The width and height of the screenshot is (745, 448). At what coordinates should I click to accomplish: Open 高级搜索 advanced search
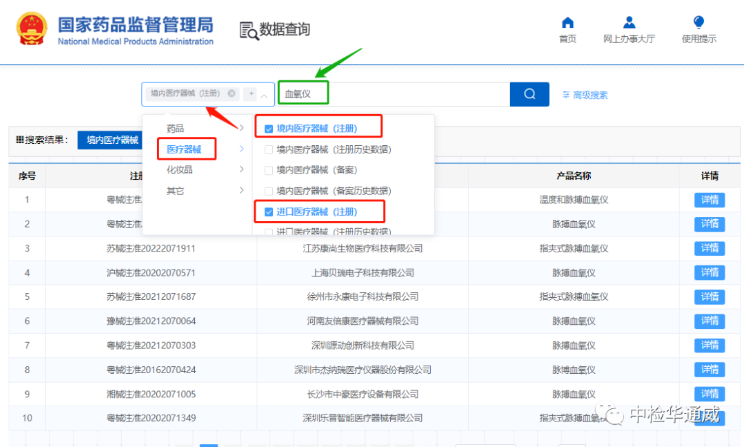coord(584,95)
